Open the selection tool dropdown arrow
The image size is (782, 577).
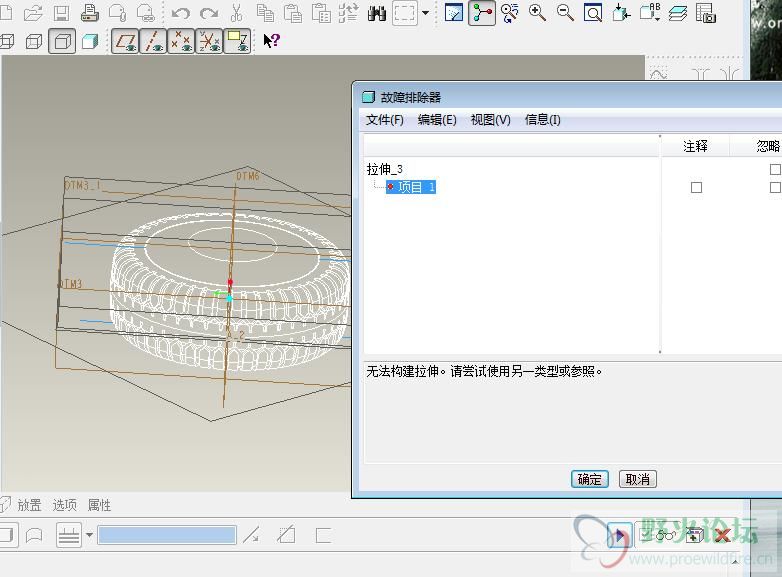pos(425,13)
